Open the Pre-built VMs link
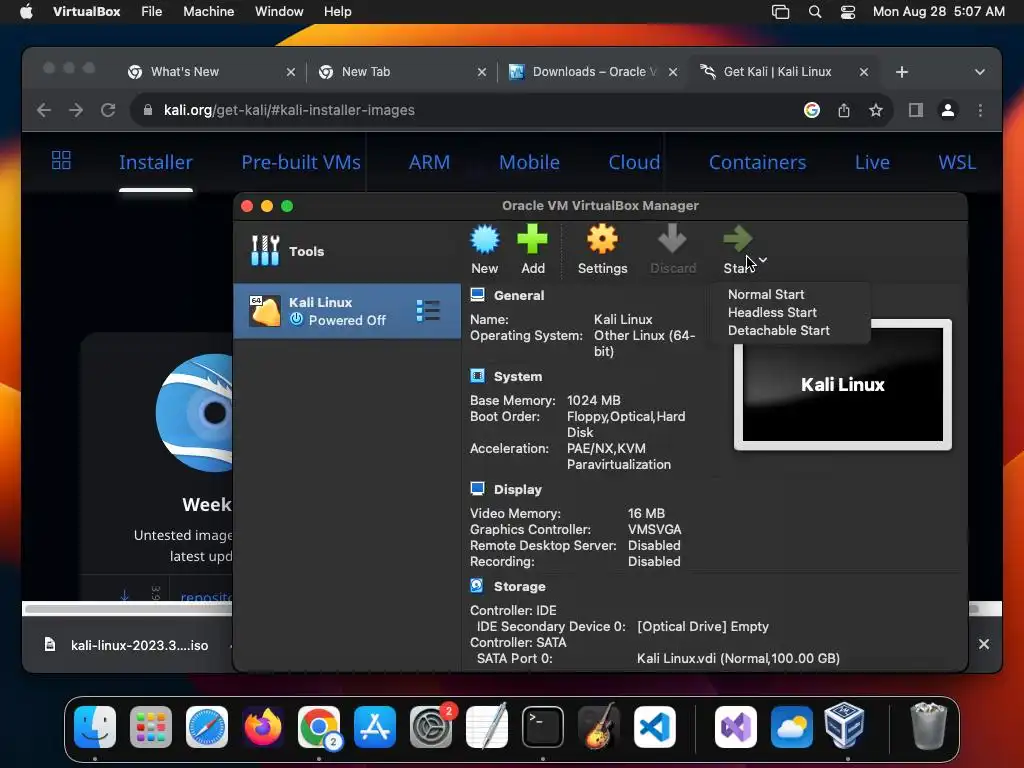The height and width of the screenshot is (768, 1024). (x=301, y=162)
